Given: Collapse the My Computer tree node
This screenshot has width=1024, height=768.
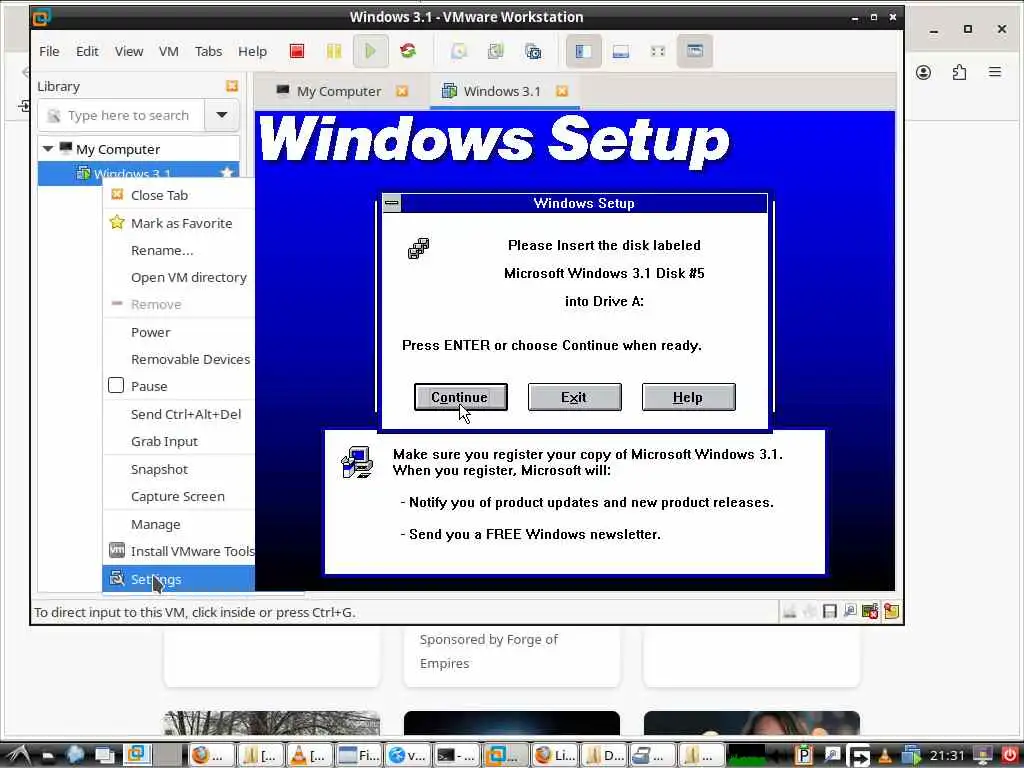Looking at the screenshot, I should click(48, 149).
